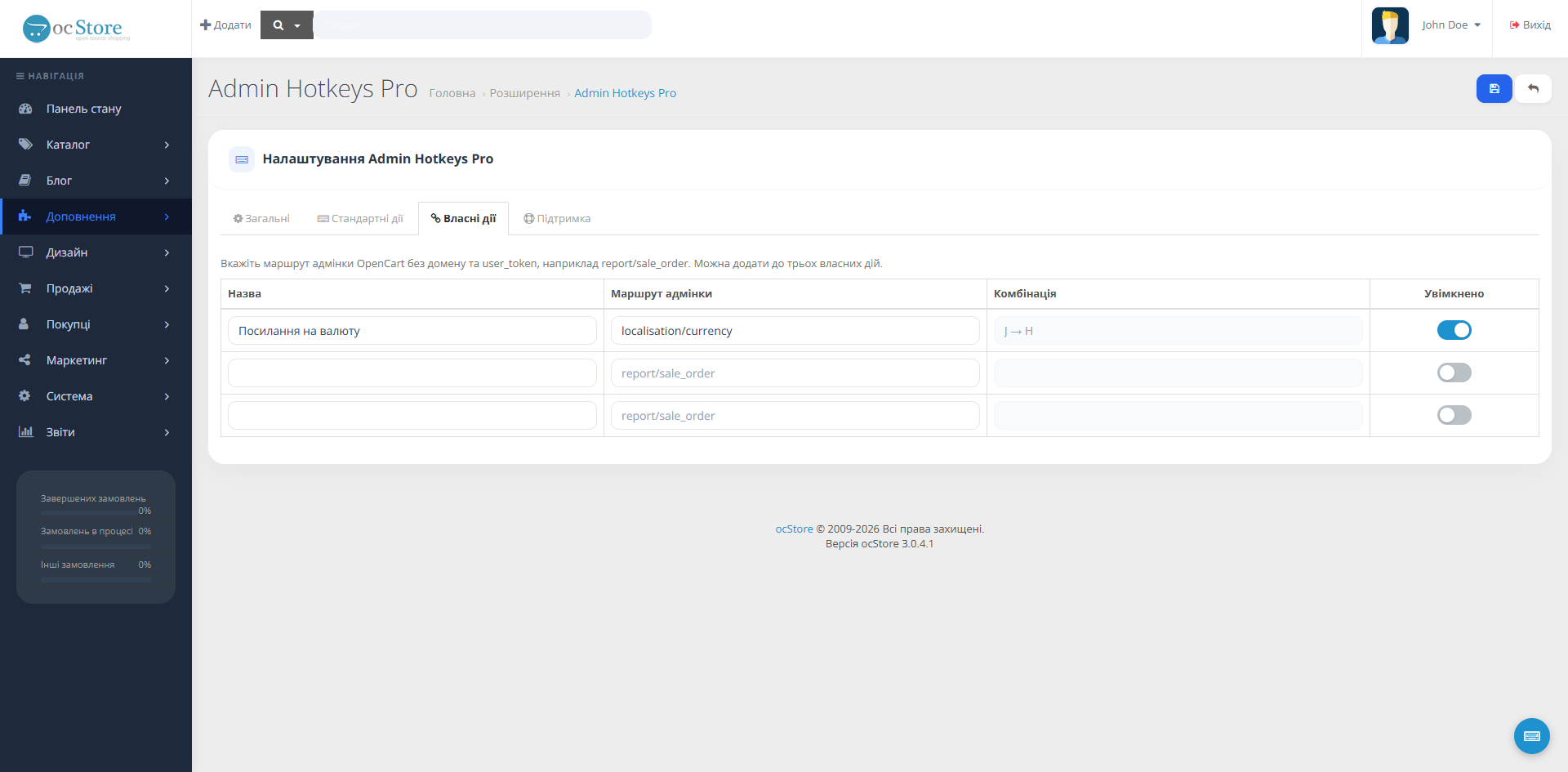Open the Розширення breadcrumb link
This screenshot has height=772, width=1568.
[524, 93]
